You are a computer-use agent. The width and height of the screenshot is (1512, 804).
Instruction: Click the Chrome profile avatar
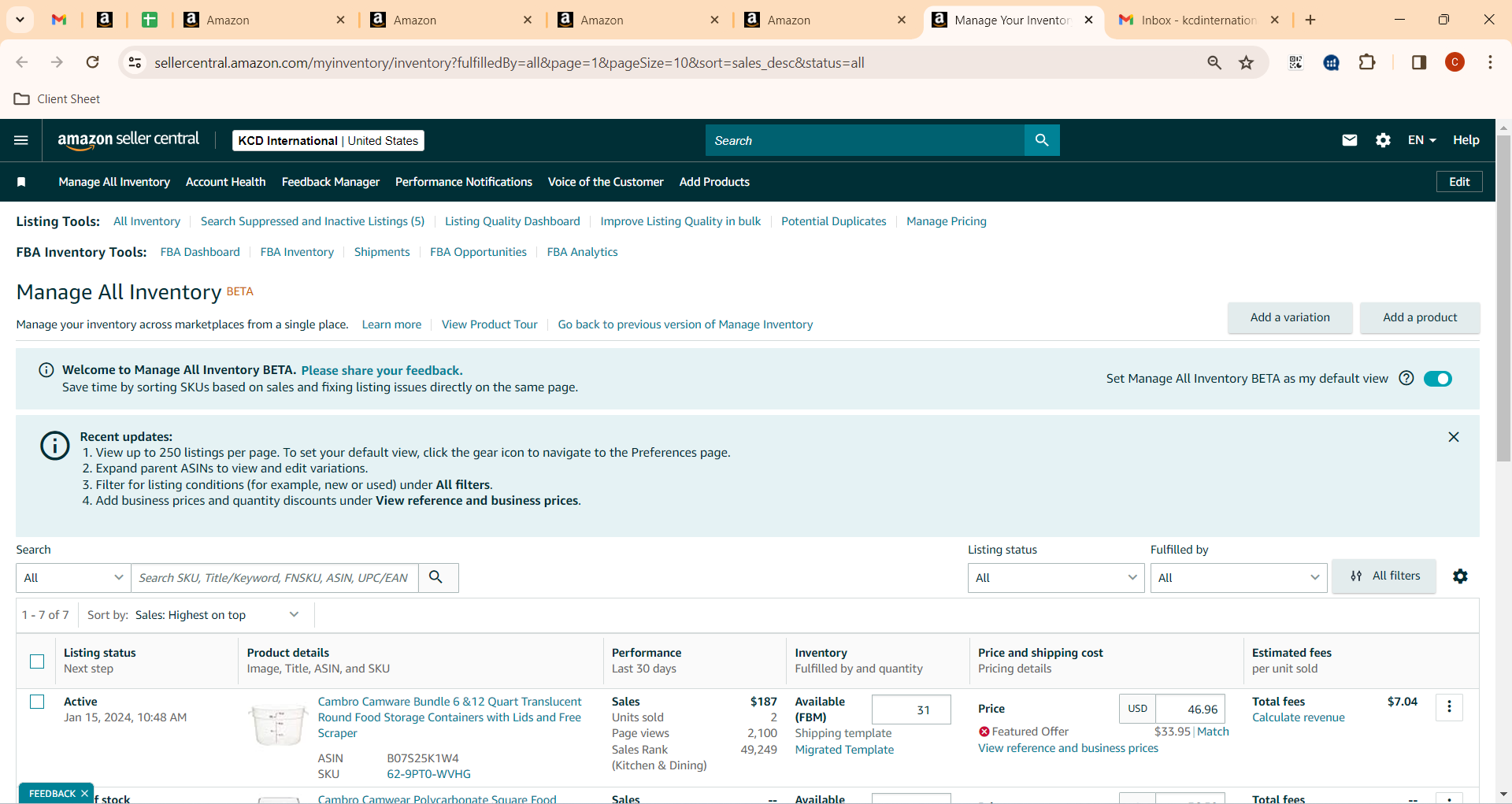click(x=1455, y=62)
